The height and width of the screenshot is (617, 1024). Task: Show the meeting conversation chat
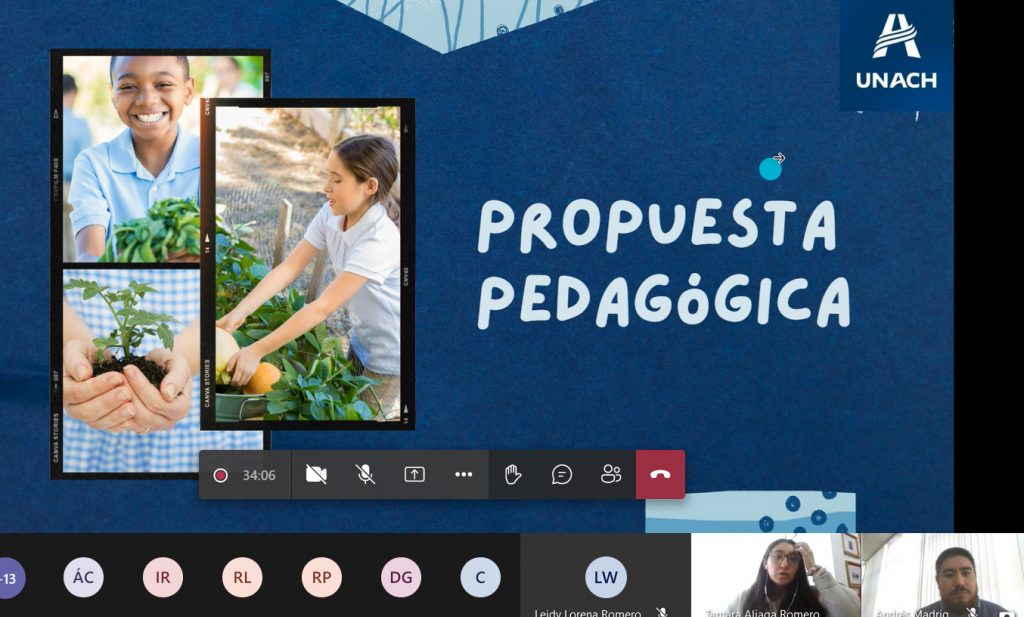tap(562, 475)
